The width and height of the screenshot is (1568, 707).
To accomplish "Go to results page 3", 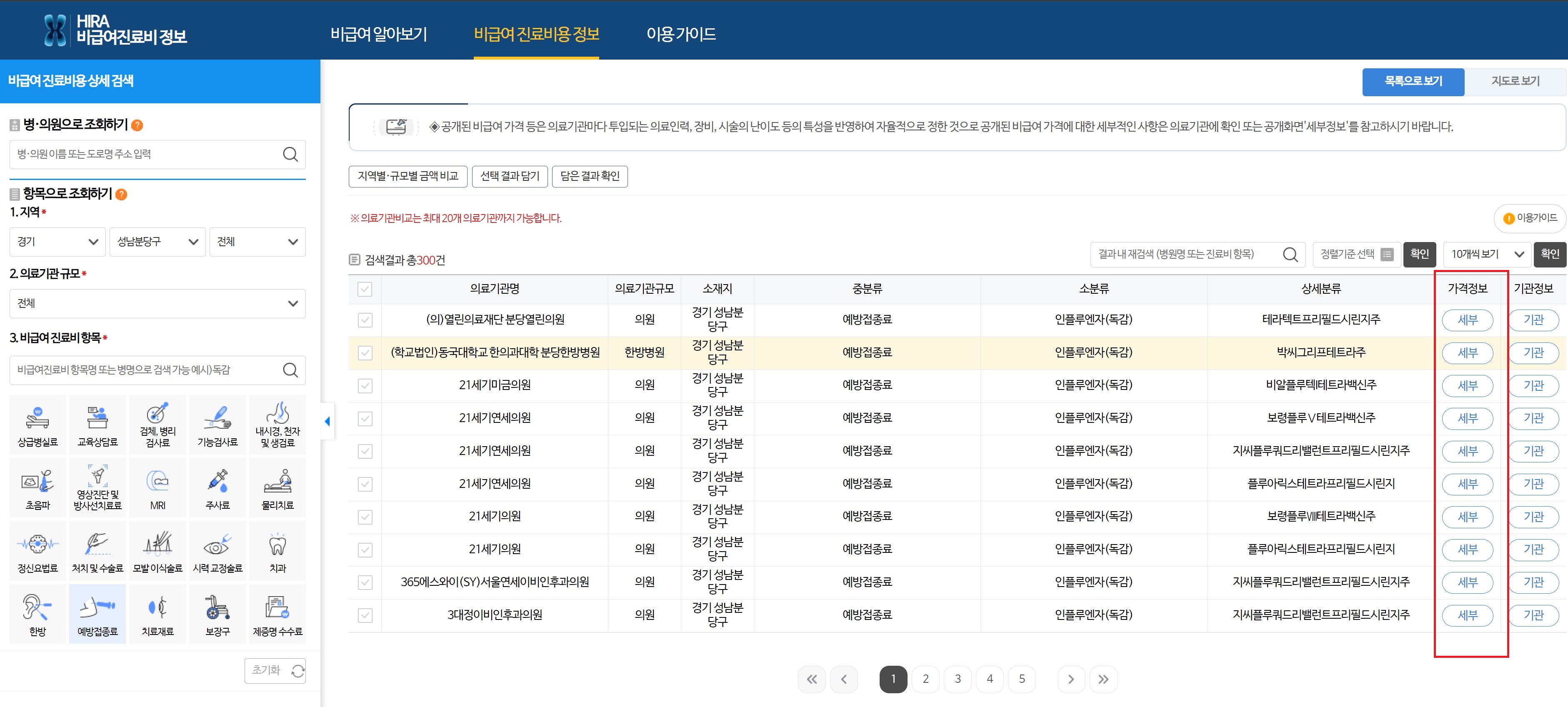I will tap(958, 679).
